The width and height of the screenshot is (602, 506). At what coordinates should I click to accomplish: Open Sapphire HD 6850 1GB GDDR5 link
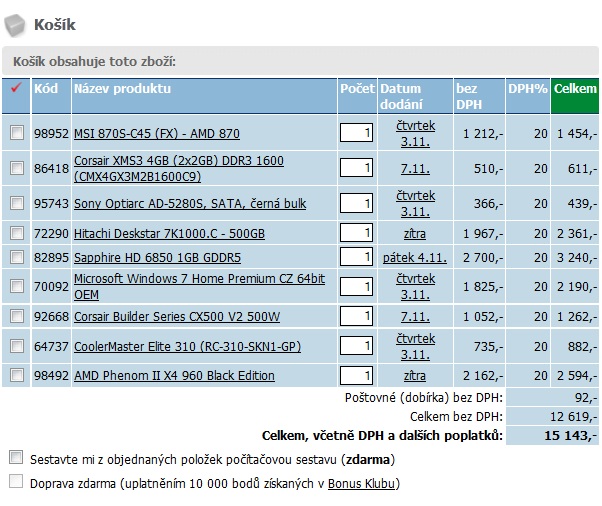pyautogui.click(x=157, y=257)
